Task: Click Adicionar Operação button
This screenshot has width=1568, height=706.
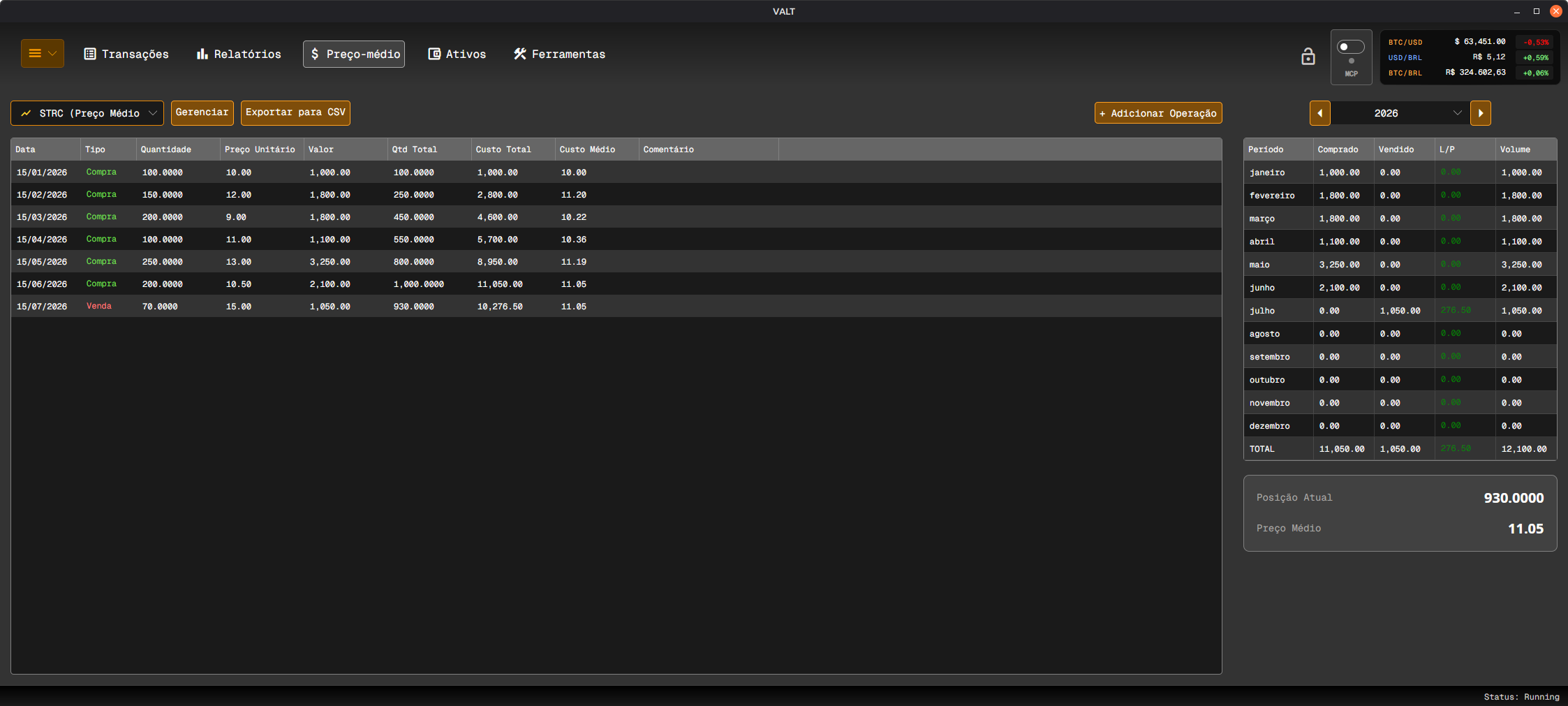Action: click(x=1158, y=113)
